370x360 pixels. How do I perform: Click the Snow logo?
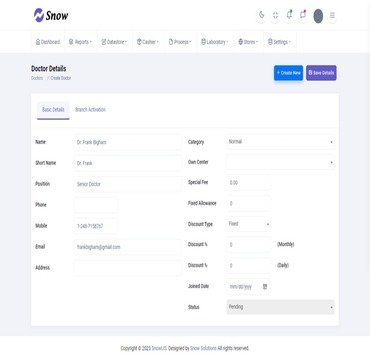click(x=51, y=15)
